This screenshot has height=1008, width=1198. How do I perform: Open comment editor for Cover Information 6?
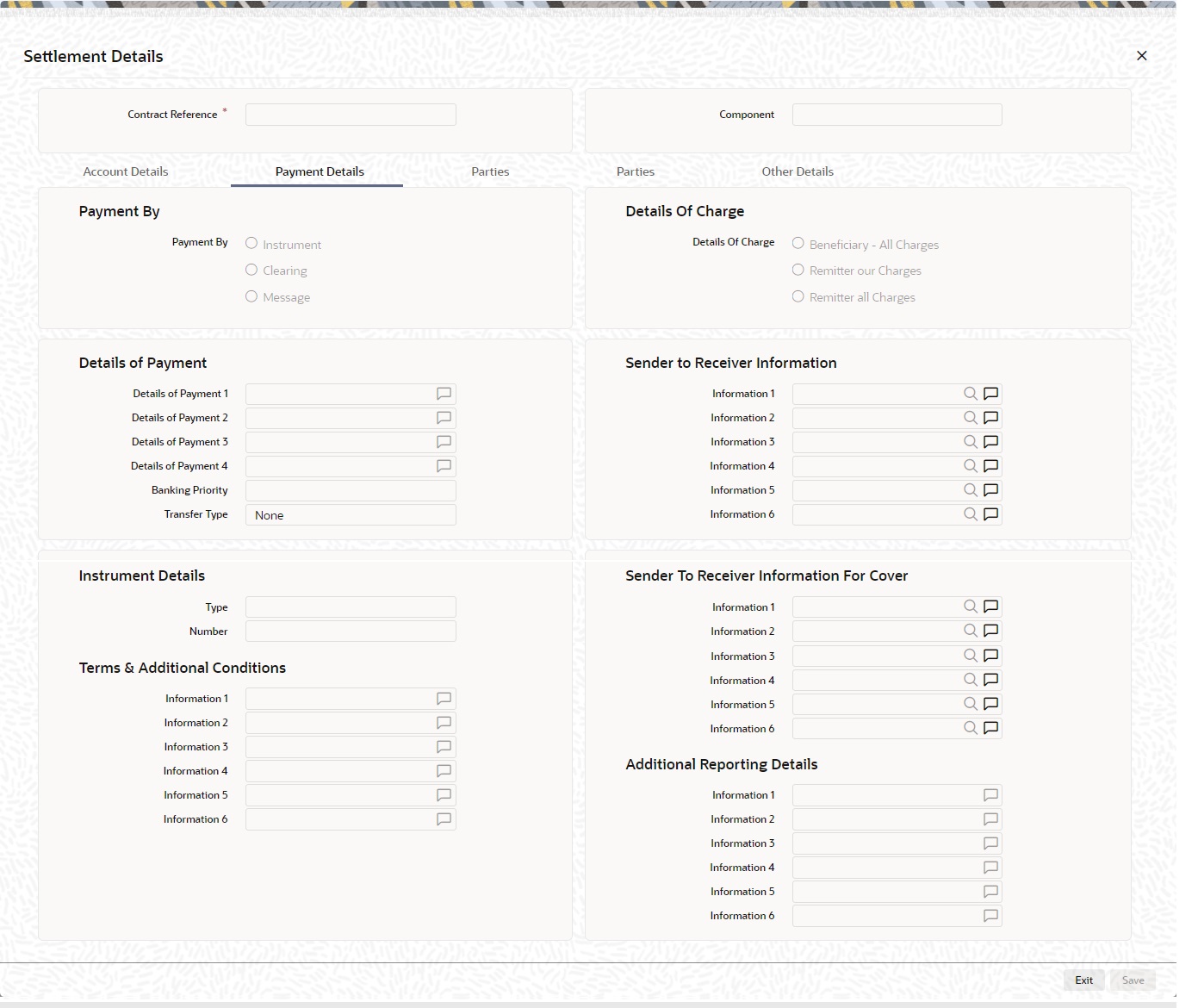coord(991,728)
